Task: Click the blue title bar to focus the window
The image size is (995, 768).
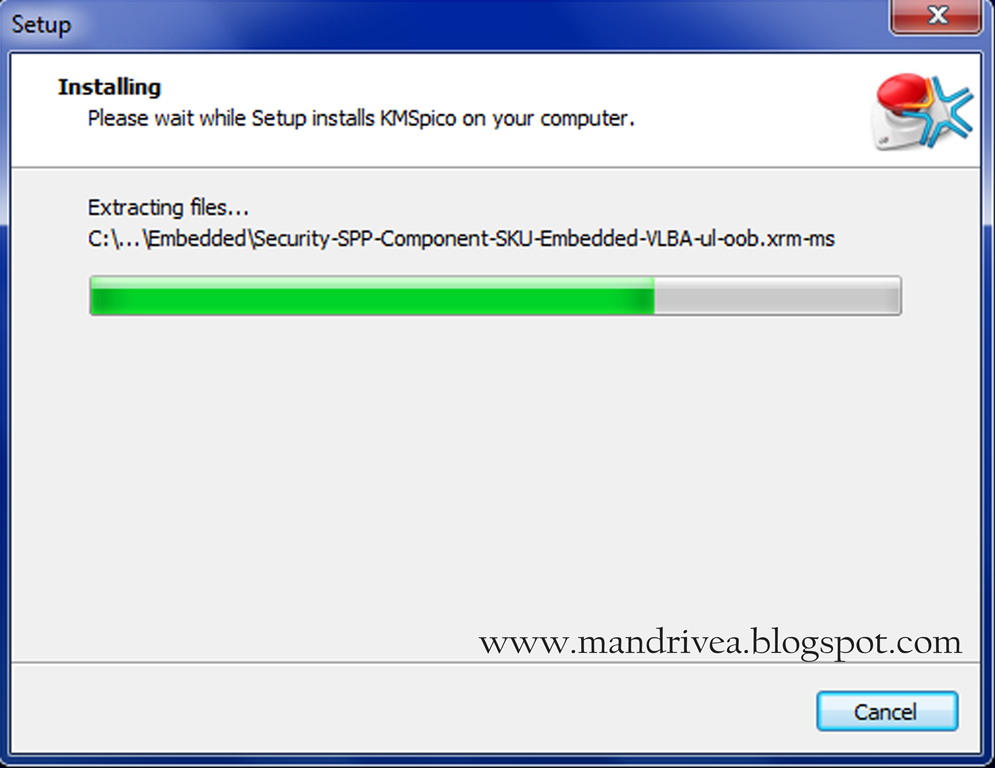Action: (x=444, y=24)
